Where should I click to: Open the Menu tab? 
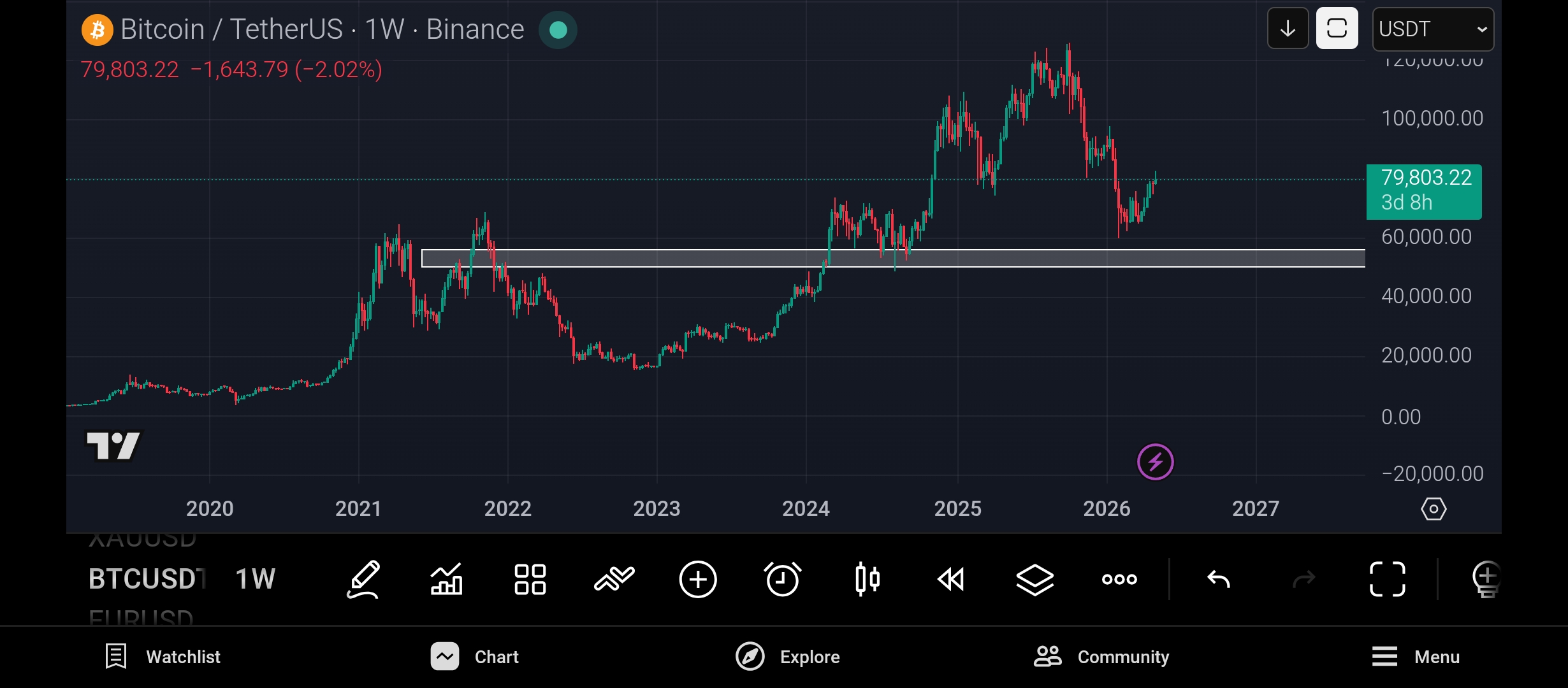coord(1416,657)
